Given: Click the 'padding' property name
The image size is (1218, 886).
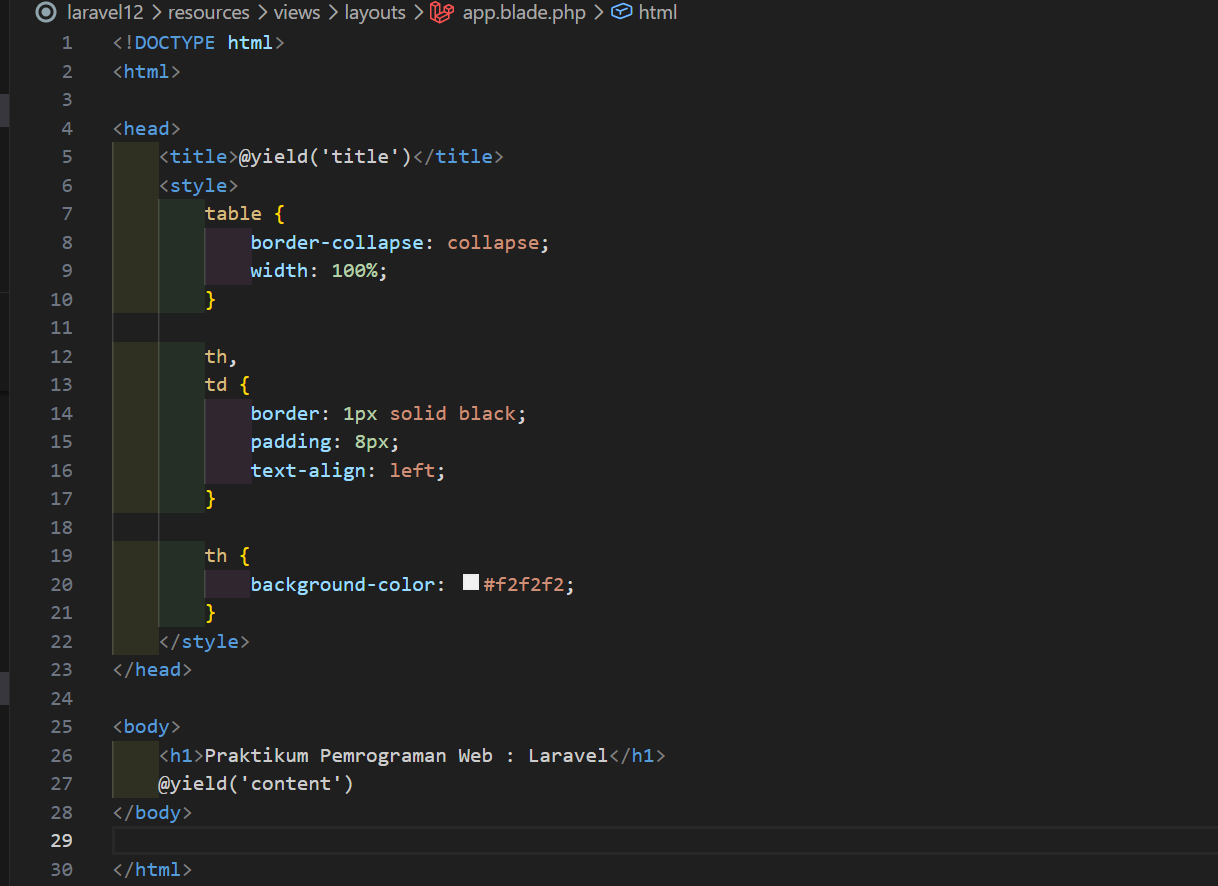Looking at the screenshot, I should (291, 442).
